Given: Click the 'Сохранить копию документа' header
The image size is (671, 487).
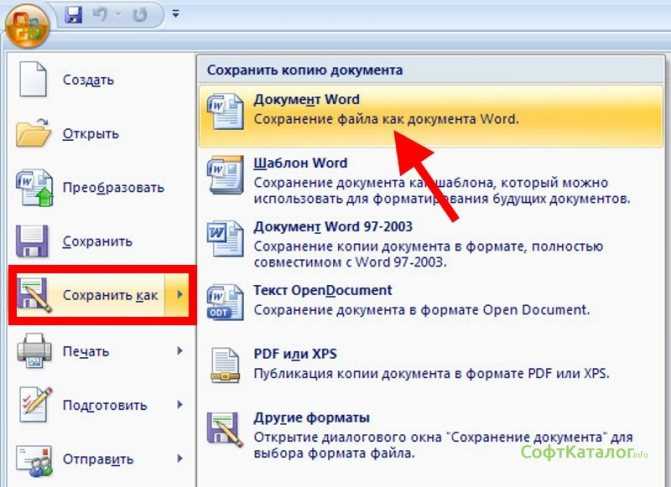Looking at the screenshot, I should click(x=305, y=70).
